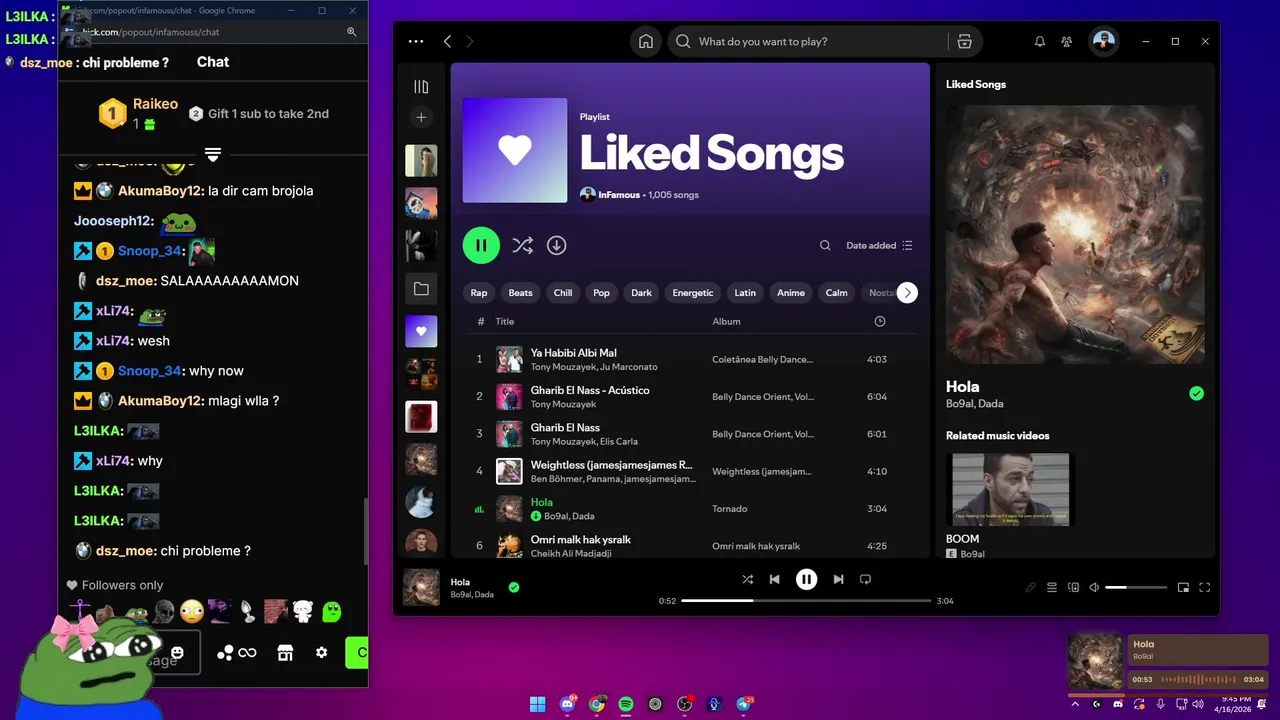Open the Date added sort dropdown
The width and height of the screenshot is (1280, 720).
[x=879, y=245]
